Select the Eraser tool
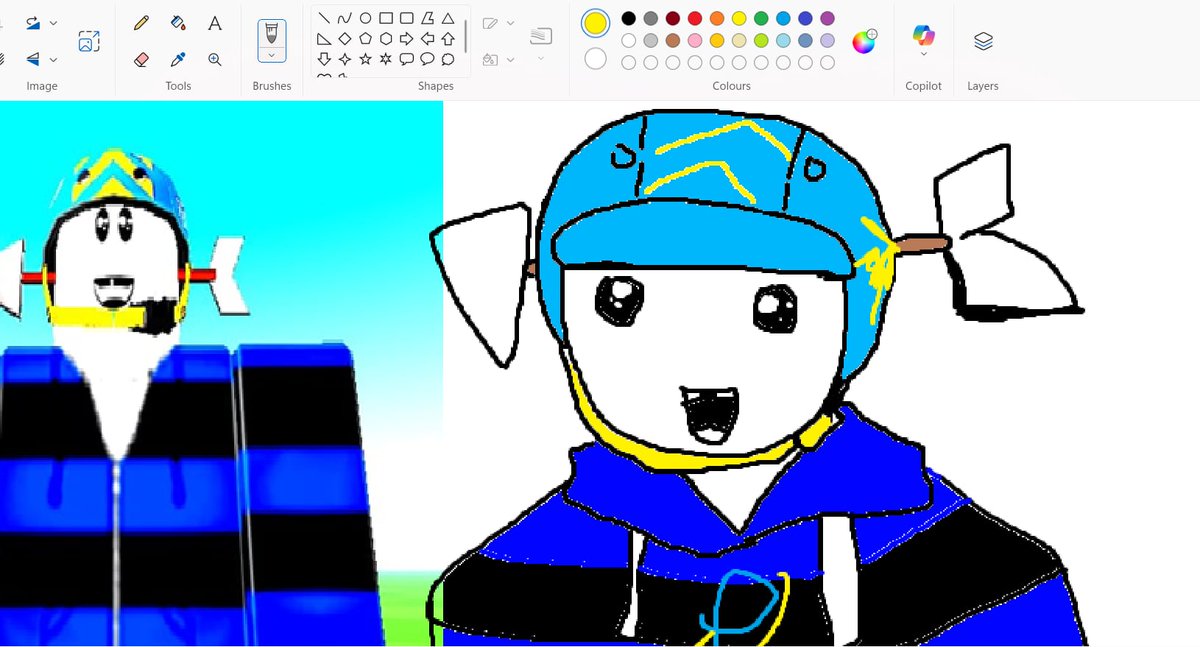Screen dimensions: 1200x647 (x=141, y=60)
